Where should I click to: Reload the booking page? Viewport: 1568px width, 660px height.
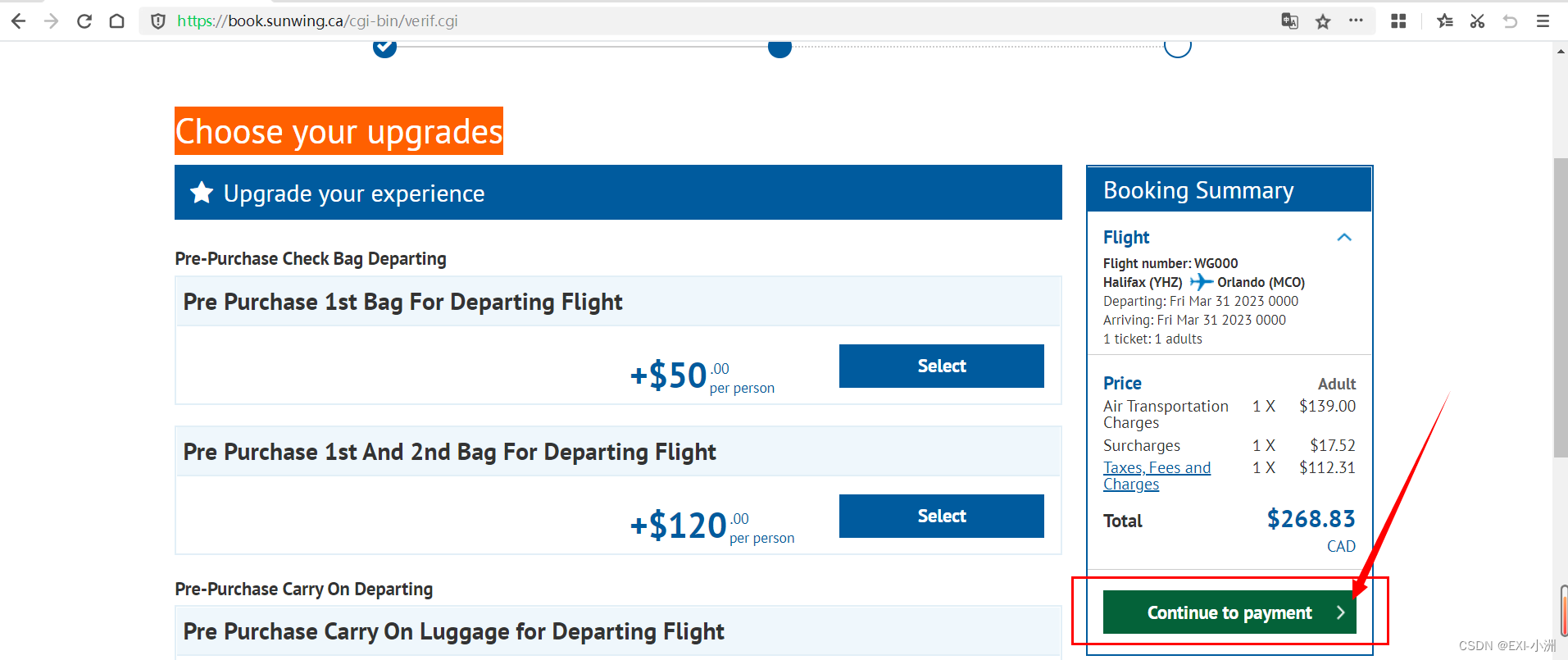pos(83,20)
